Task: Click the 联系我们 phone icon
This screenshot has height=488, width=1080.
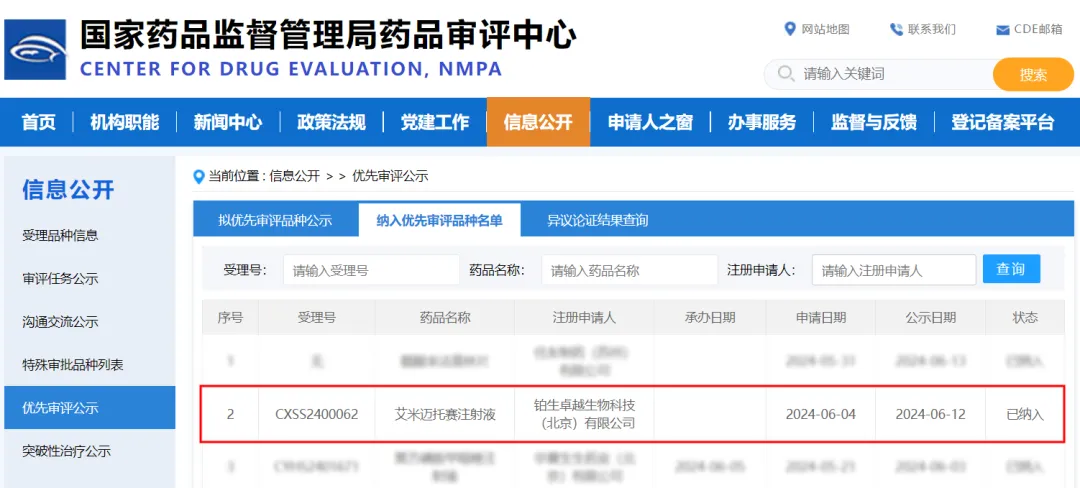Action: (x=895, y=29)
